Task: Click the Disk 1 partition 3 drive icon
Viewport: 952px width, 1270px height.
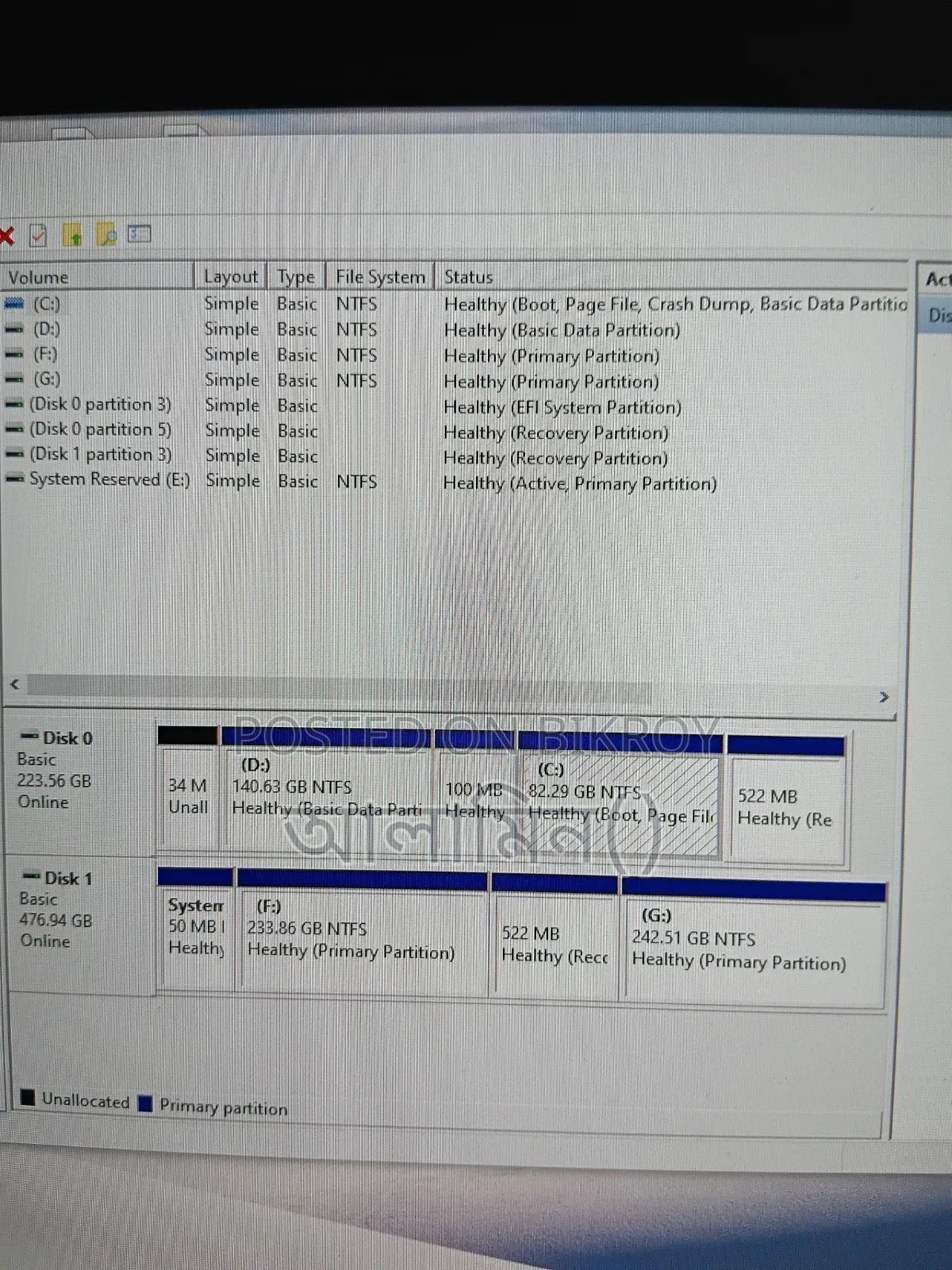Action: click(14, 455)
